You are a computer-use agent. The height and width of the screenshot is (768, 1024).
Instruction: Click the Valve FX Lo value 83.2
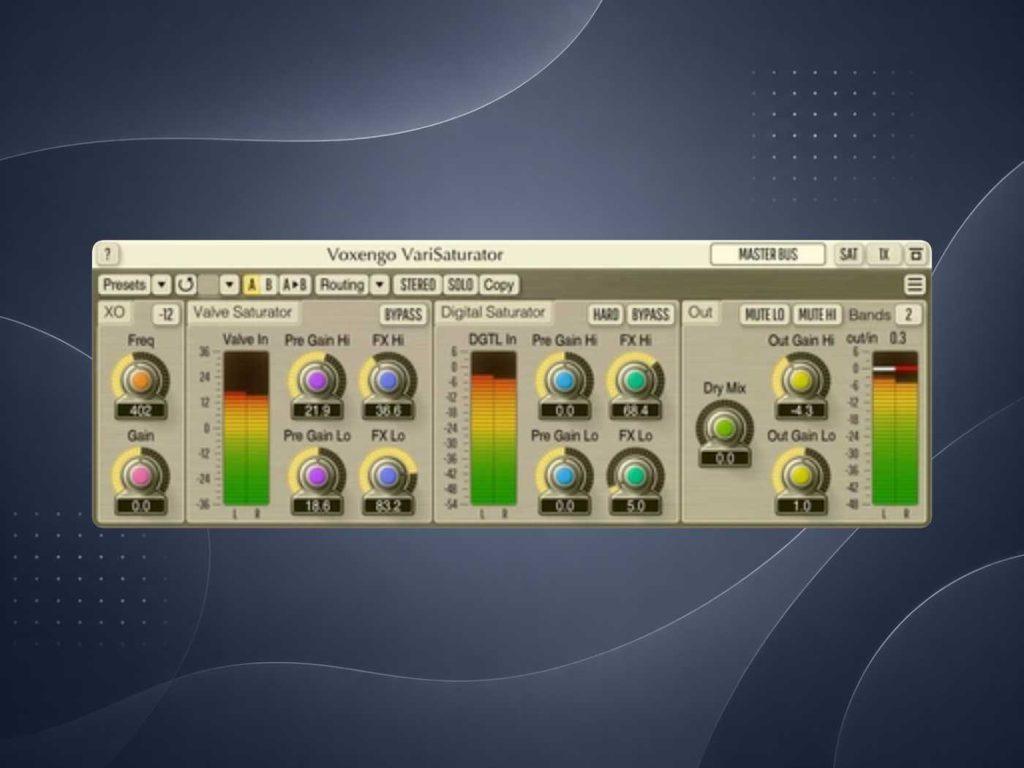pos(388,506)
